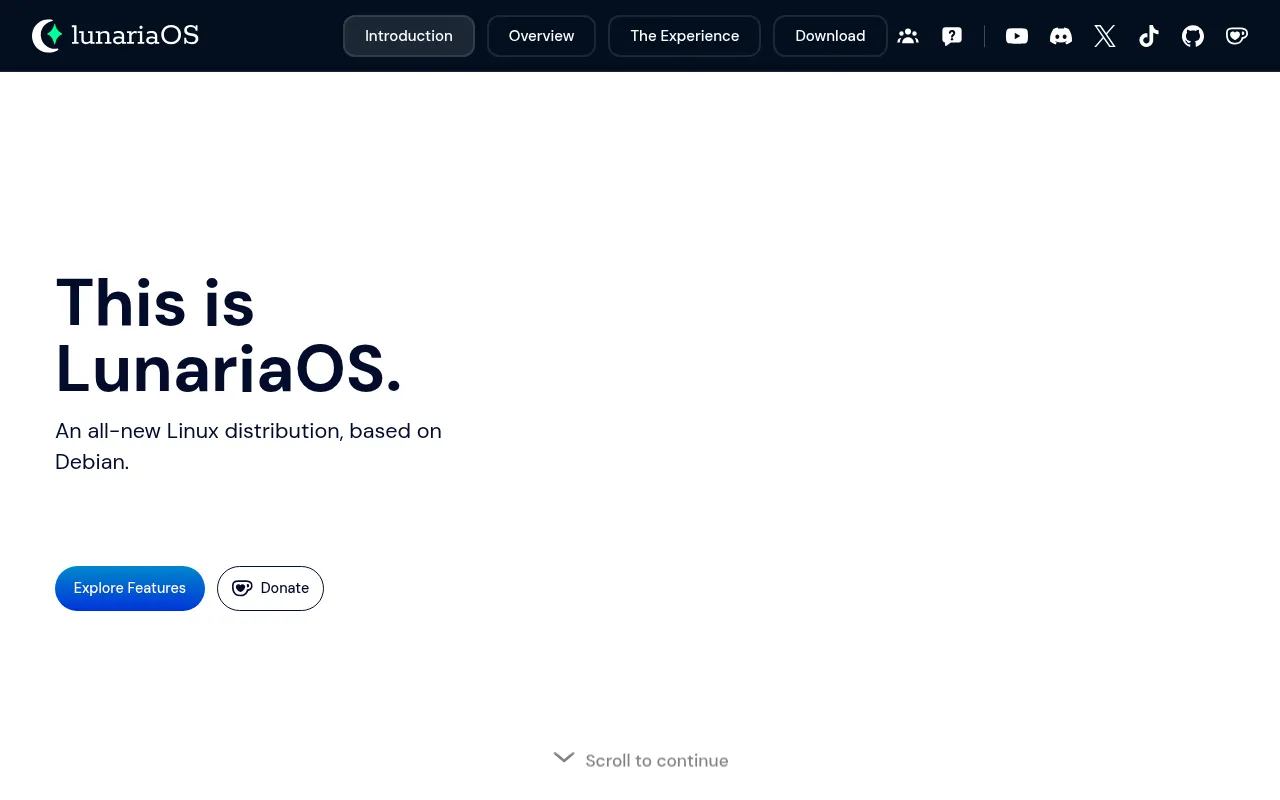Open the Ko-fi heart cup icon in navbar
This screenshot has height=800, width=1280.
point(1237,36)
